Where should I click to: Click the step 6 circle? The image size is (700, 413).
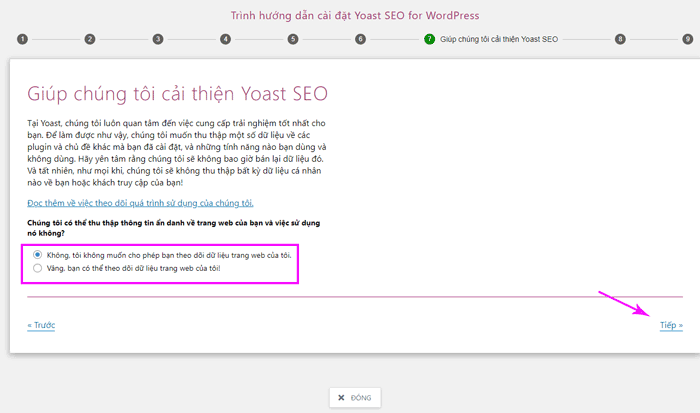coord(360,39)
